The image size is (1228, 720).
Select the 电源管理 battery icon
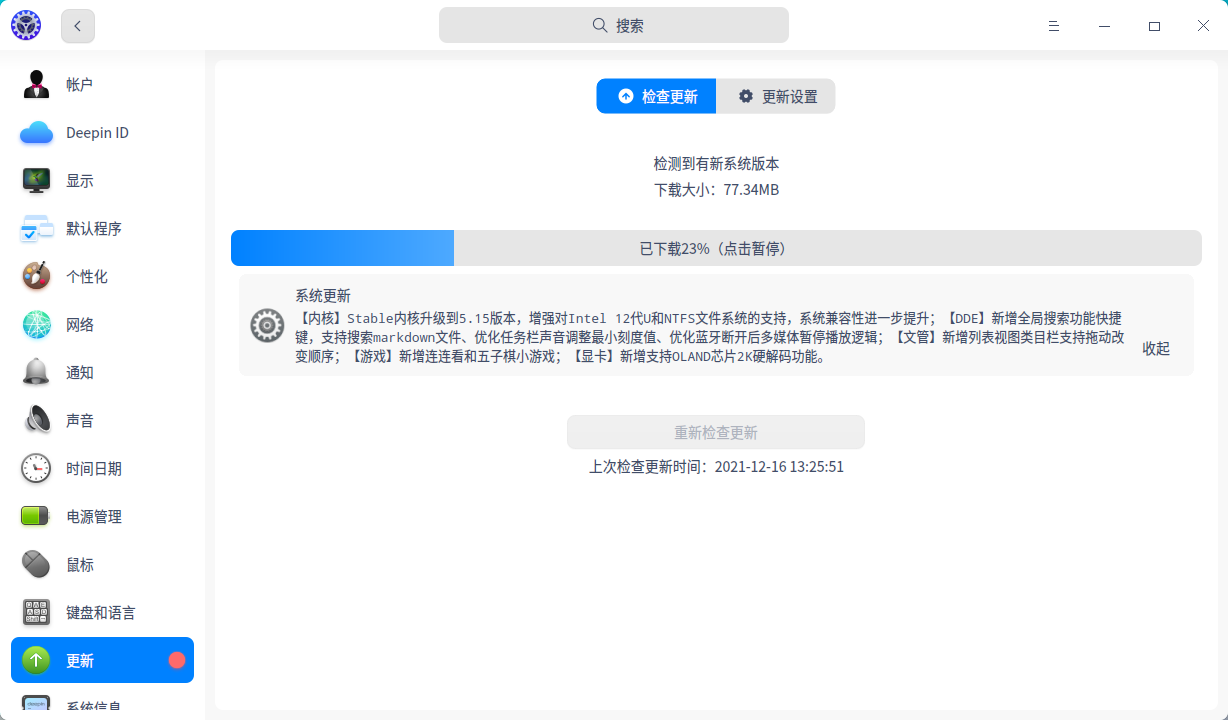click(37, 517)
